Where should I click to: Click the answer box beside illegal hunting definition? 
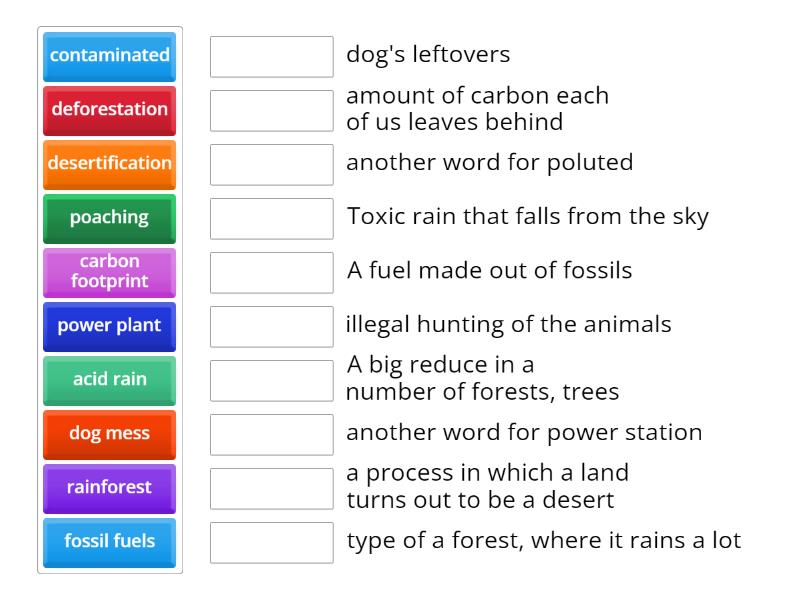point(271,326)
